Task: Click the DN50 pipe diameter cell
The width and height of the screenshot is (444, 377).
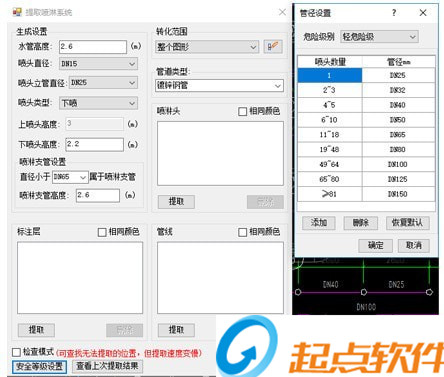Action: click(x=399, y=120)
